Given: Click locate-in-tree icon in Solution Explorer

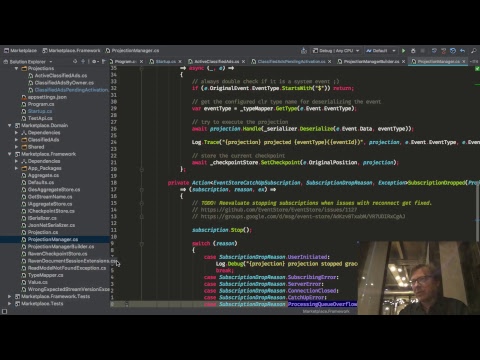Looking at the screenshot, I should pos(75,61).
